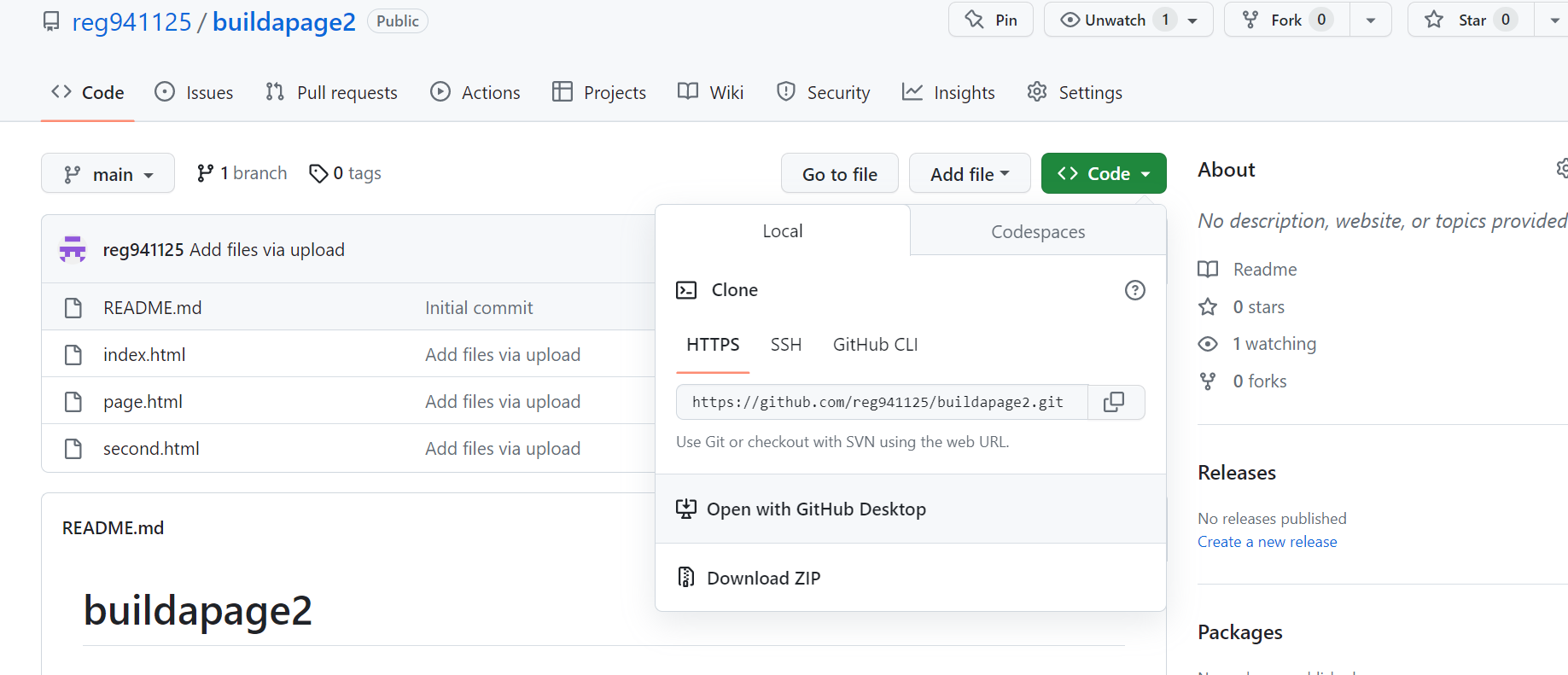Image resolution: width=1568 pixels, height=675 pixels.
Task: Open the index.html file
Action: pyautogui.click(x=144, y=354)
